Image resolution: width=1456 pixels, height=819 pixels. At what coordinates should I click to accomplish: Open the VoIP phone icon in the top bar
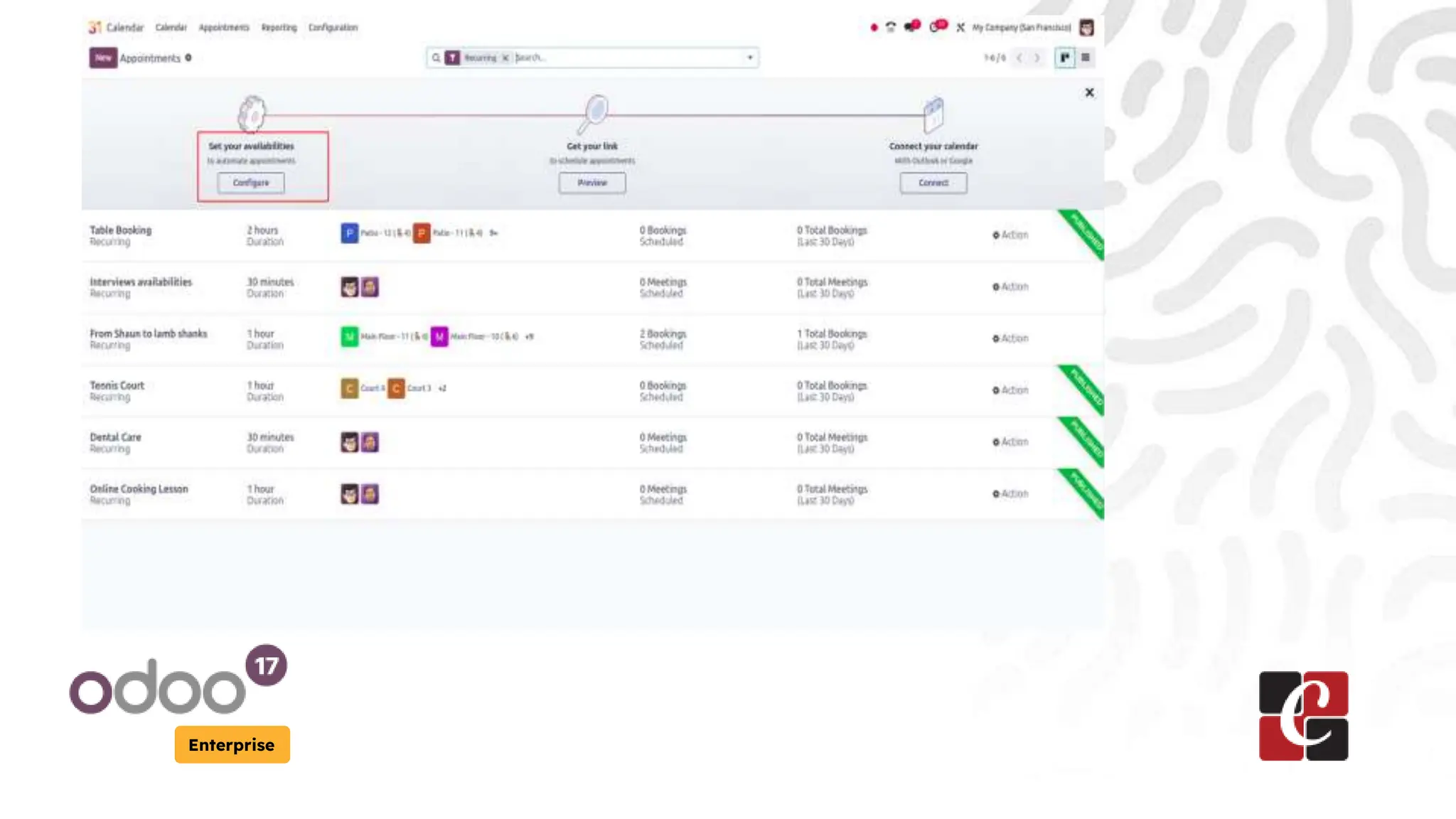[891, 27]
